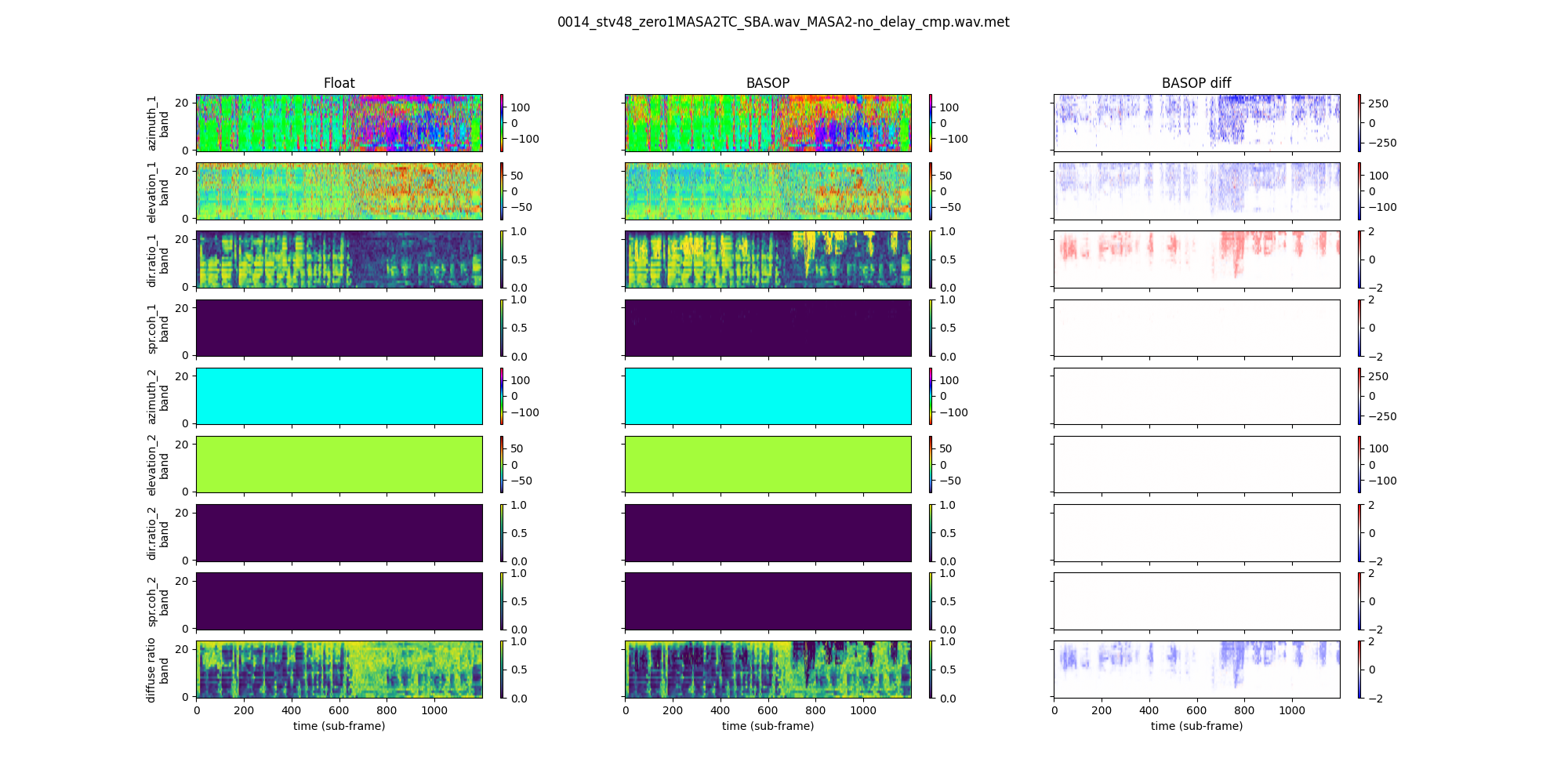Click the Float spr.coh_1 heatmap
Viewport: 1568px width, 784px height.
(339, 328)
